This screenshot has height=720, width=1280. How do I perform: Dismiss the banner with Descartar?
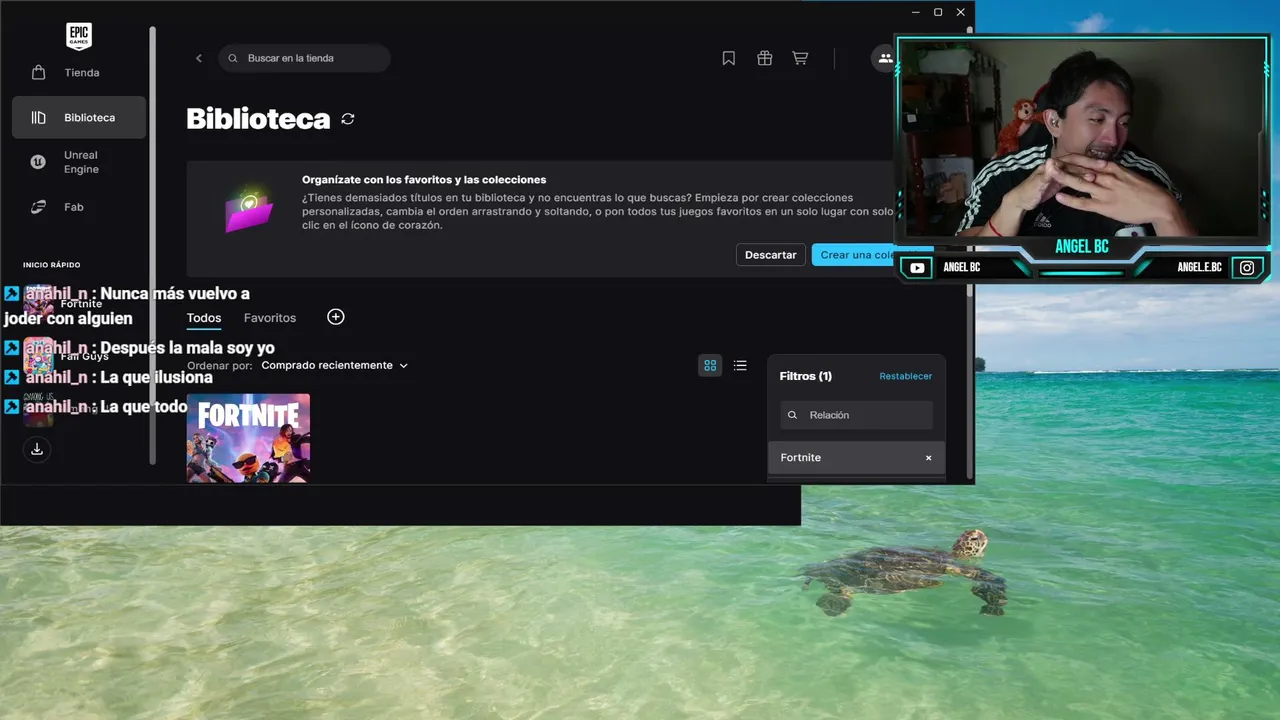[770, 255]
